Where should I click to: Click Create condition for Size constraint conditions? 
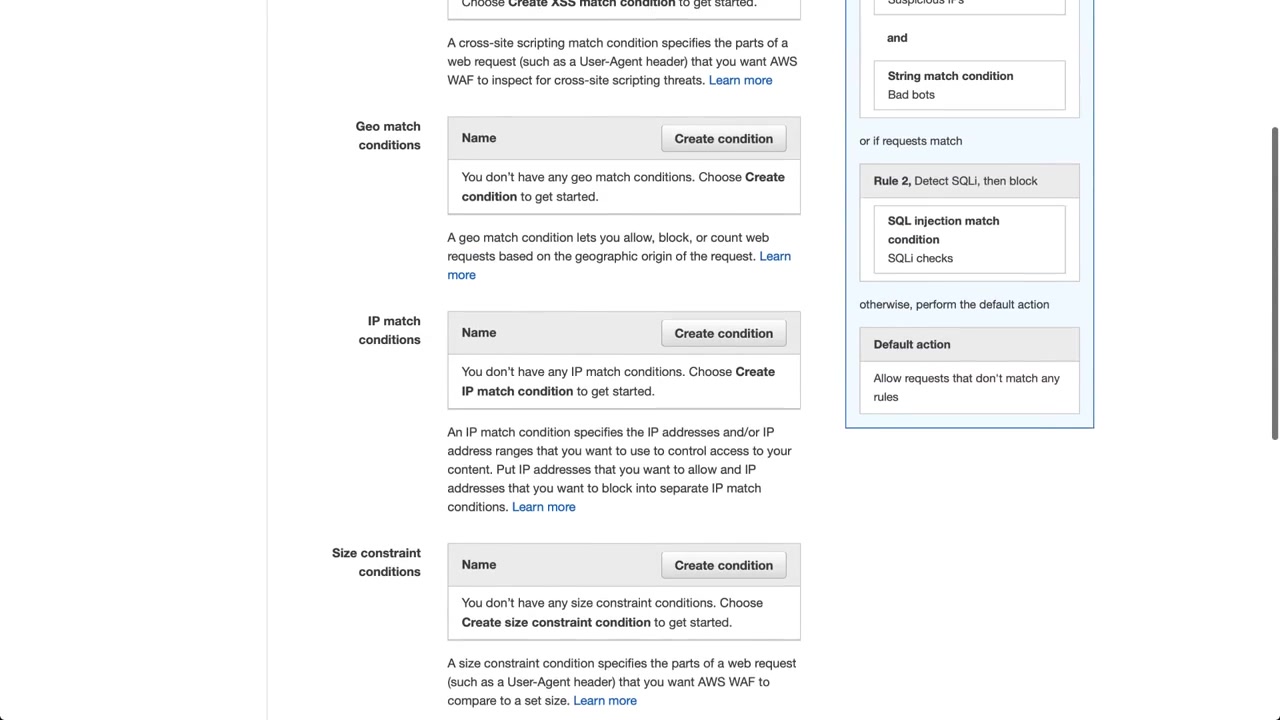(x=723, y=566)
